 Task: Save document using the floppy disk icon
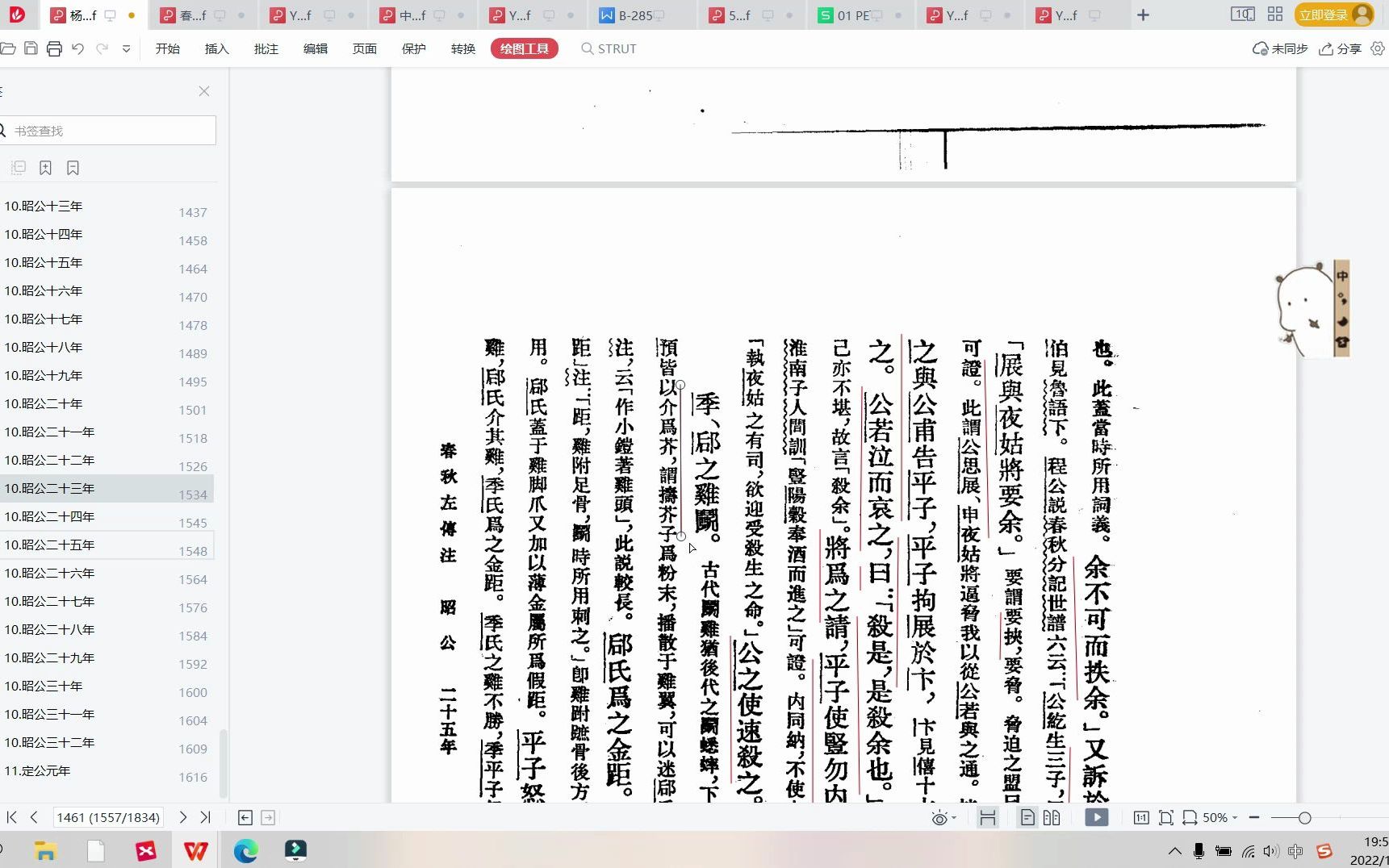(31, 48)
